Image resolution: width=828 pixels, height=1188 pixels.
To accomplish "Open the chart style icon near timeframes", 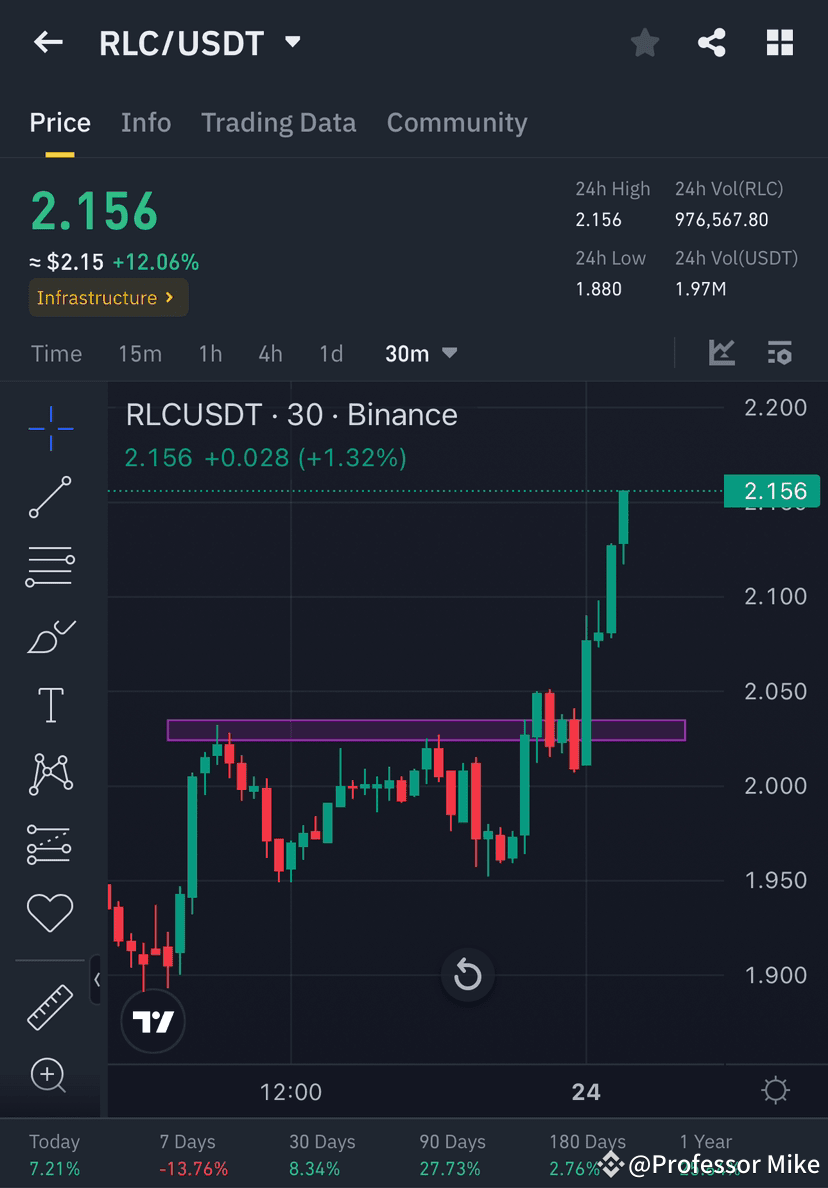I will pos(721,353).
